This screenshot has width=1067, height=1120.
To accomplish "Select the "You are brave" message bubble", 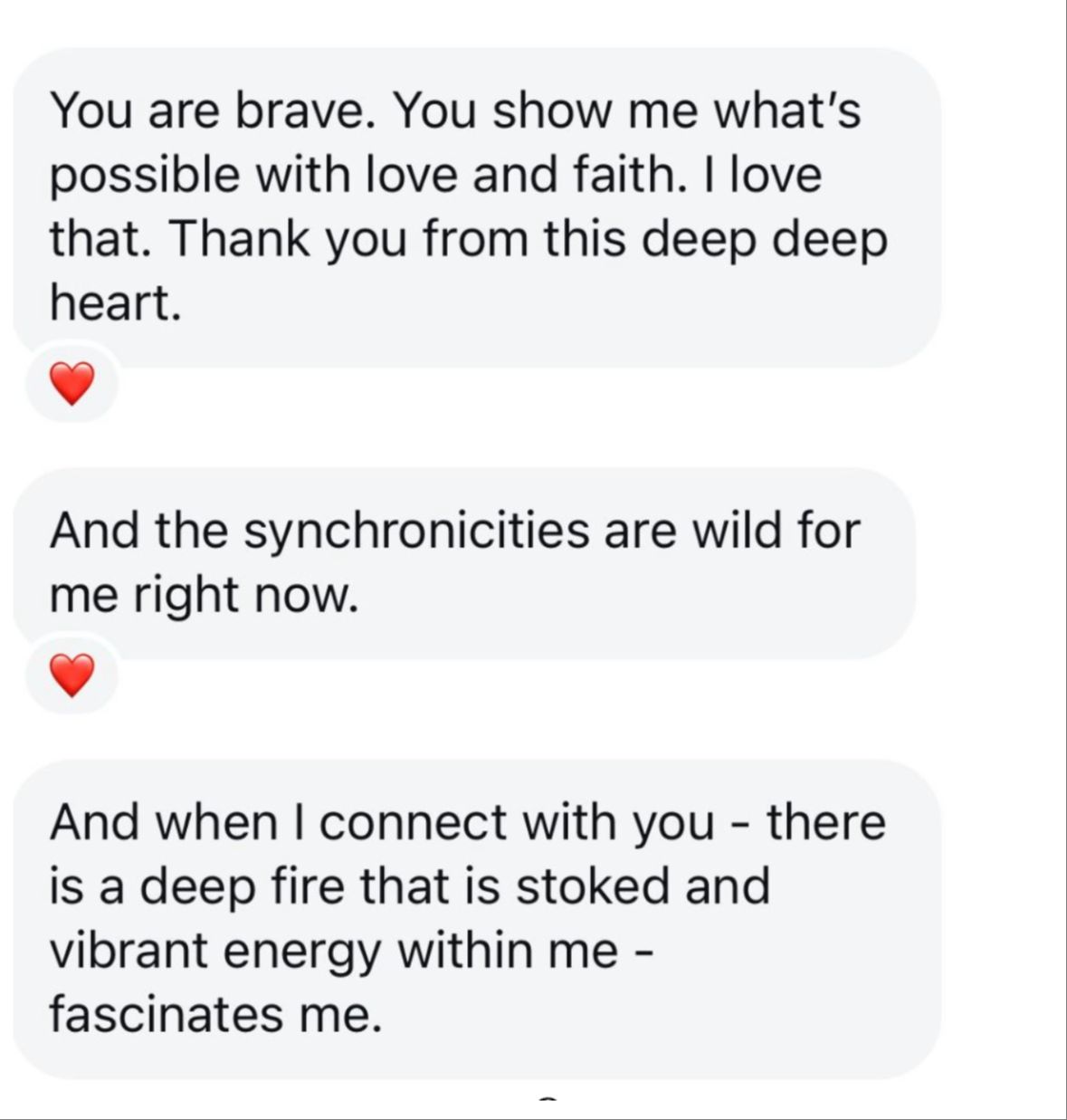I will [x=475, y=206].
